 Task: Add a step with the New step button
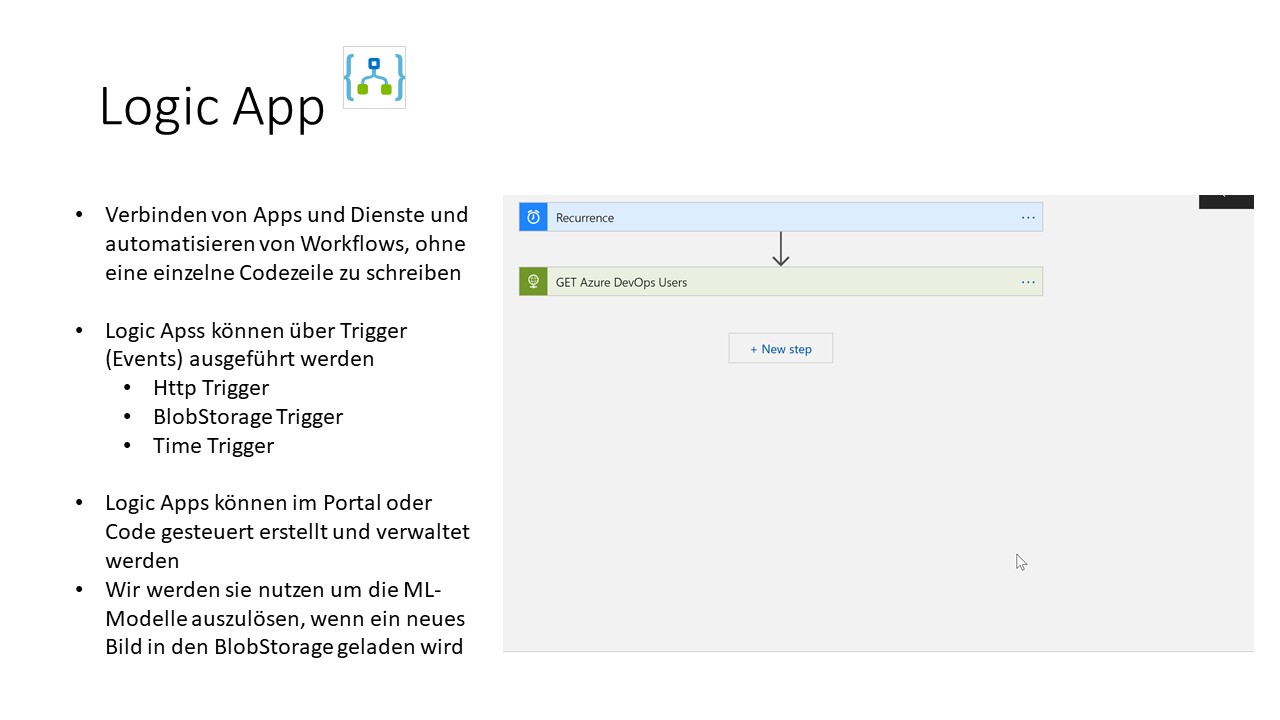pyautogui.click(x=781, y=349)
